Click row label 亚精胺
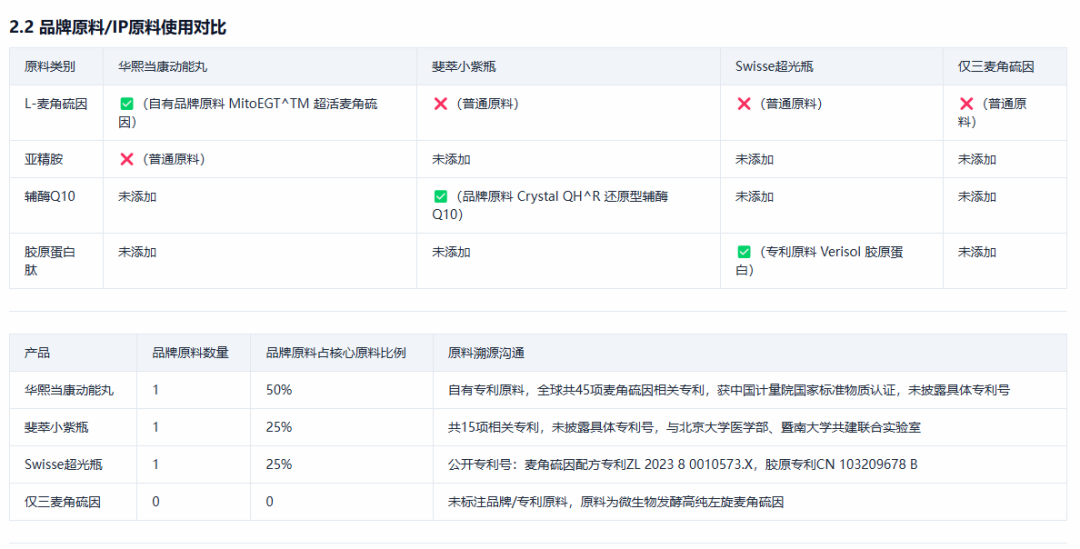Viewport: 1080px width, 549px height. pos(43,159)
